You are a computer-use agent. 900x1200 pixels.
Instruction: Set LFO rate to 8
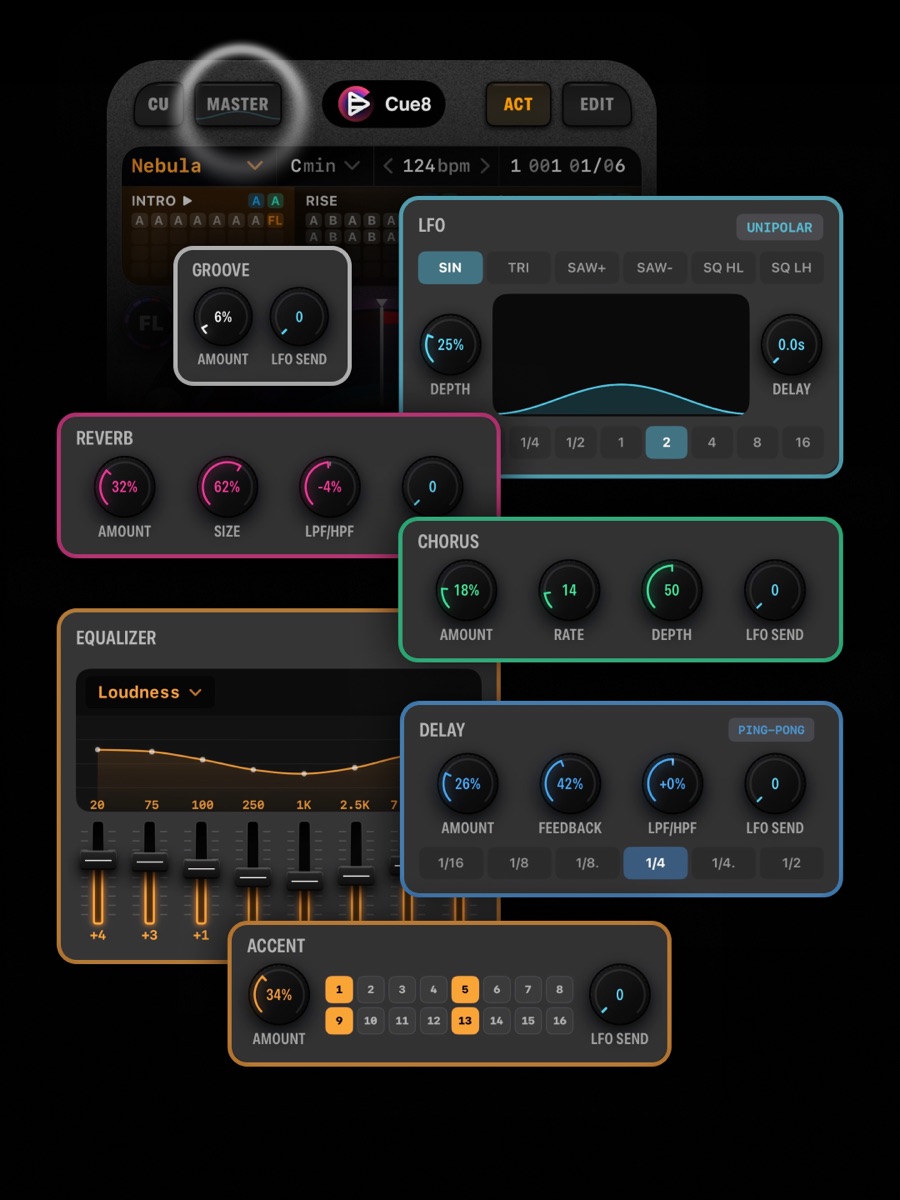pyautogui.click(x=757, y=442)
